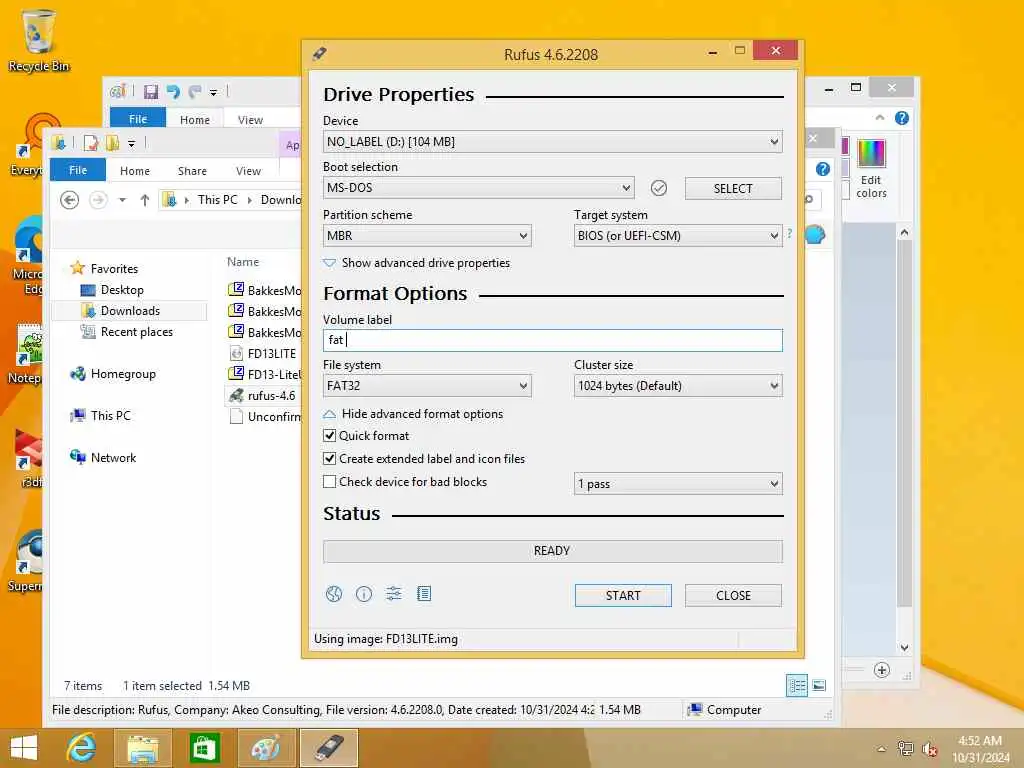Image resolution: width=1024 pixels, height=768 pixels.
Task: Open Rufus About information icon
Action: click(364, 594)
